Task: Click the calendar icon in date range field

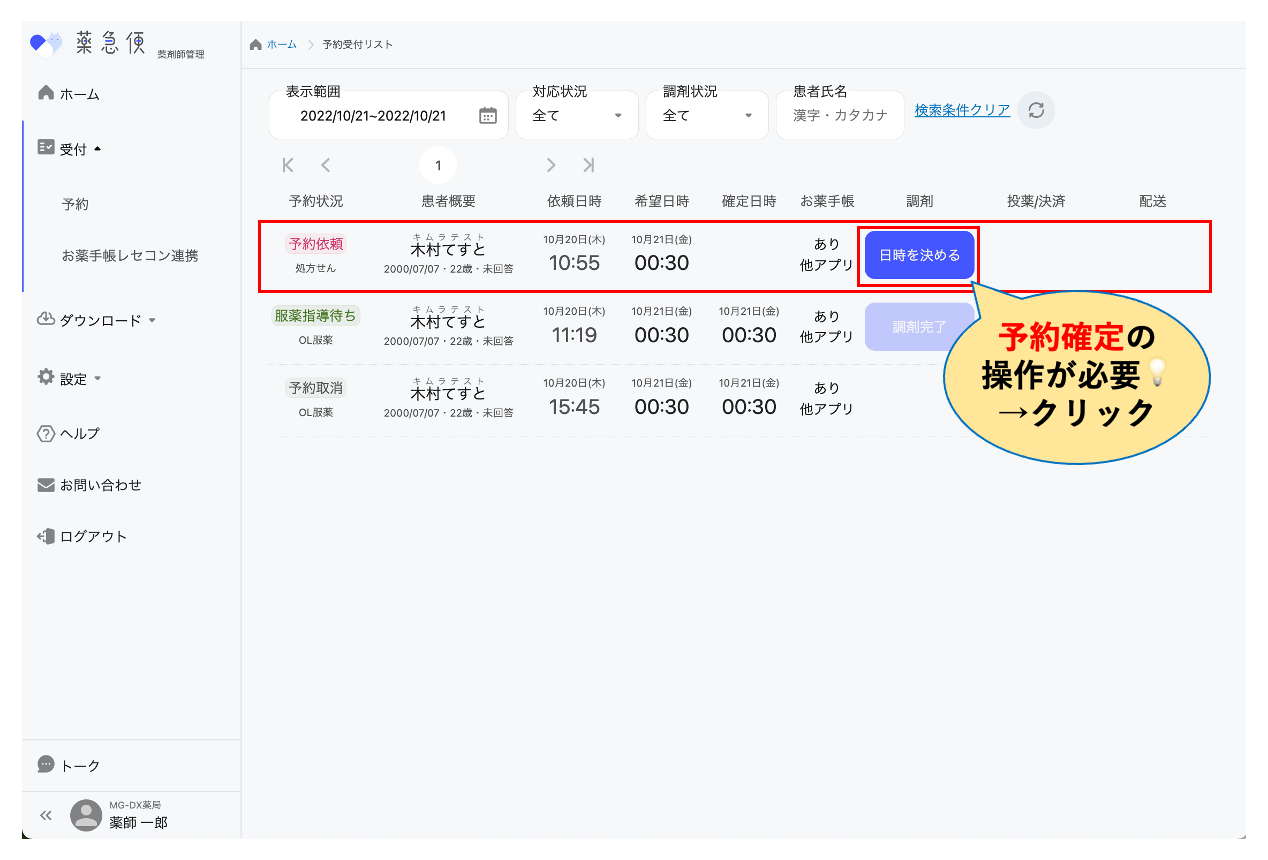Action: tap(488, 115)
